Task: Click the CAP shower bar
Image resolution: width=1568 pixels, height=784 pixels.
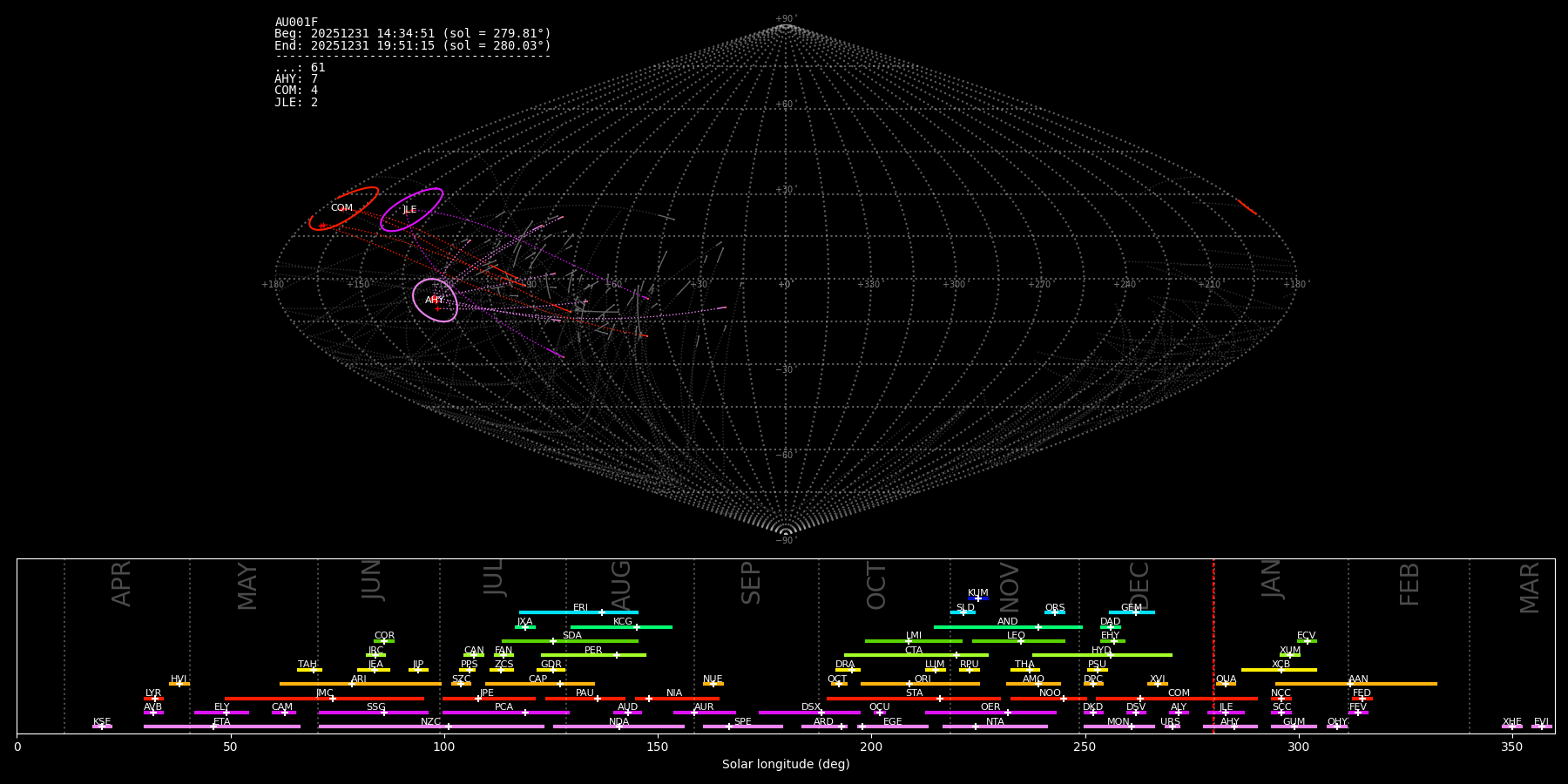Action: click(x=540, y=684)
